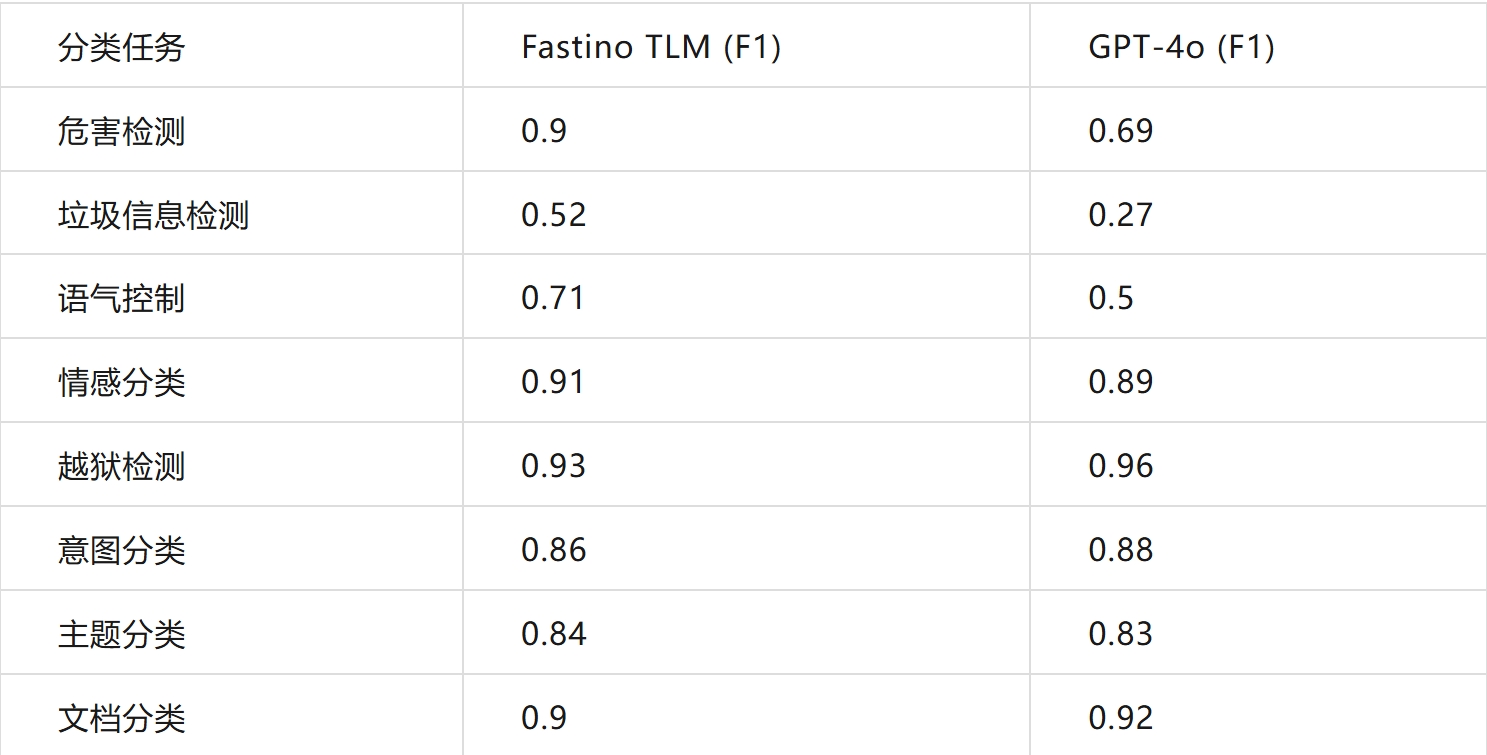Screen dimensions: 1487x755
Task: Click the 文档分类 cell
Action: [x=121, y=718]
